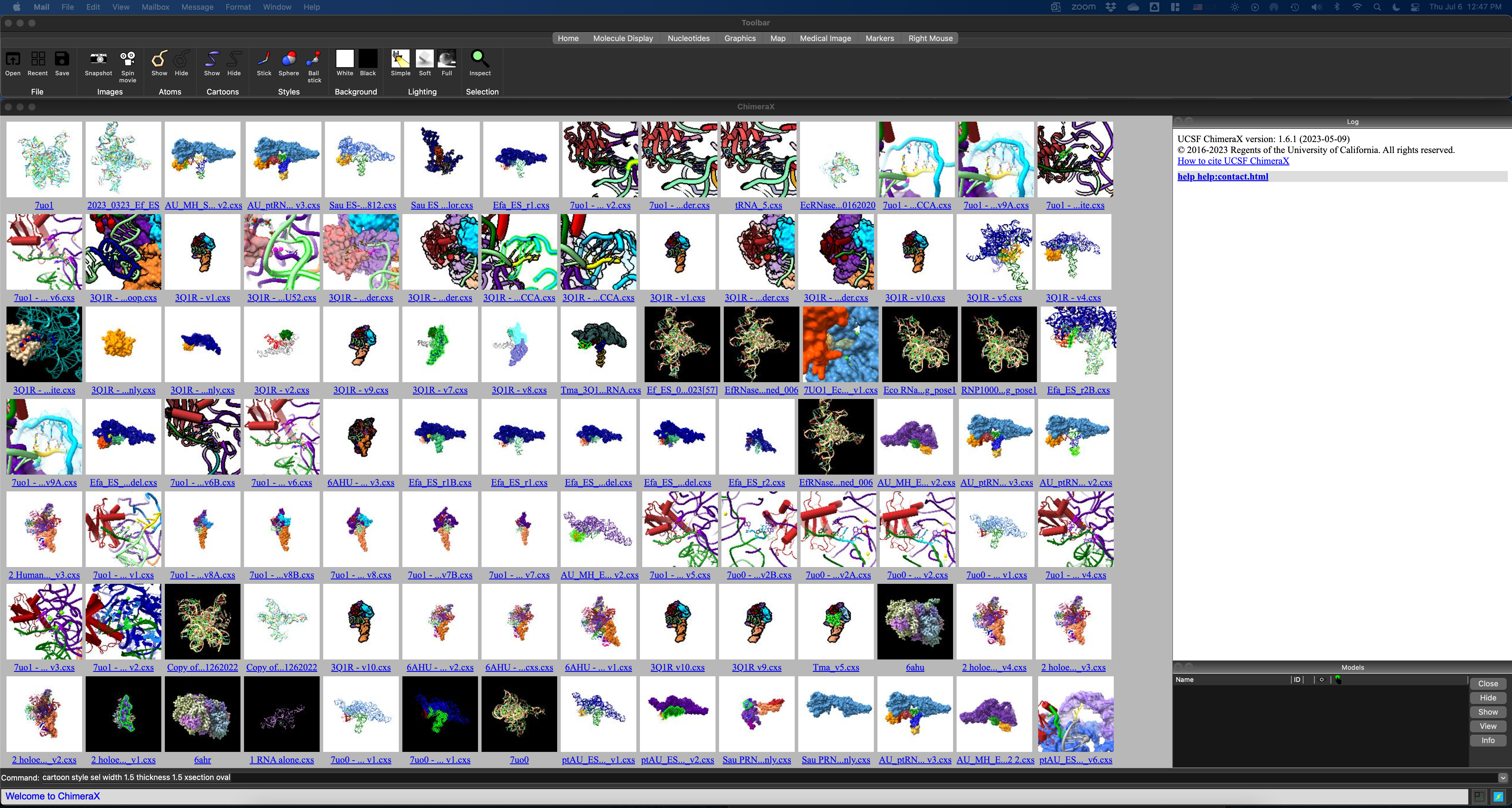Choose the Black background swatch

[x=368, y=59]
